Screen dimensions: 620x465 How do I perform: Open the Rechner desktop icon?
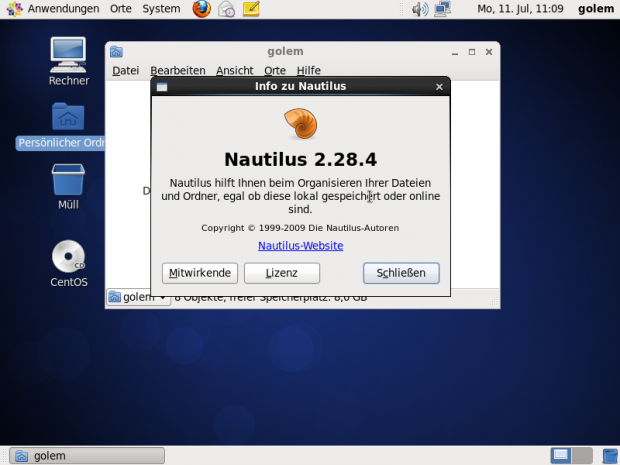click(68, 55)
